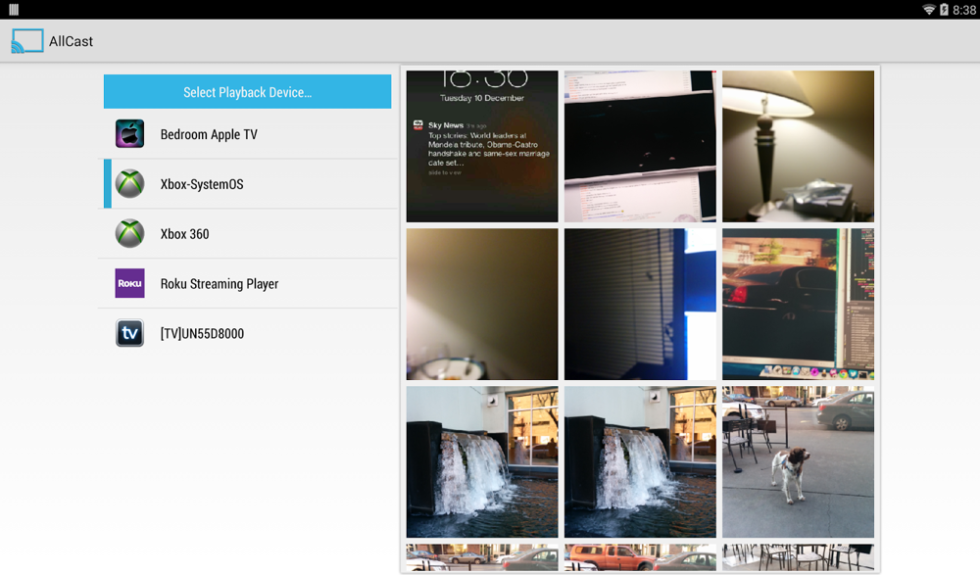Click the AllCast cast logo icon
Image resolution: width=980 pixels, height=575 pixels.
pos(27,41)
